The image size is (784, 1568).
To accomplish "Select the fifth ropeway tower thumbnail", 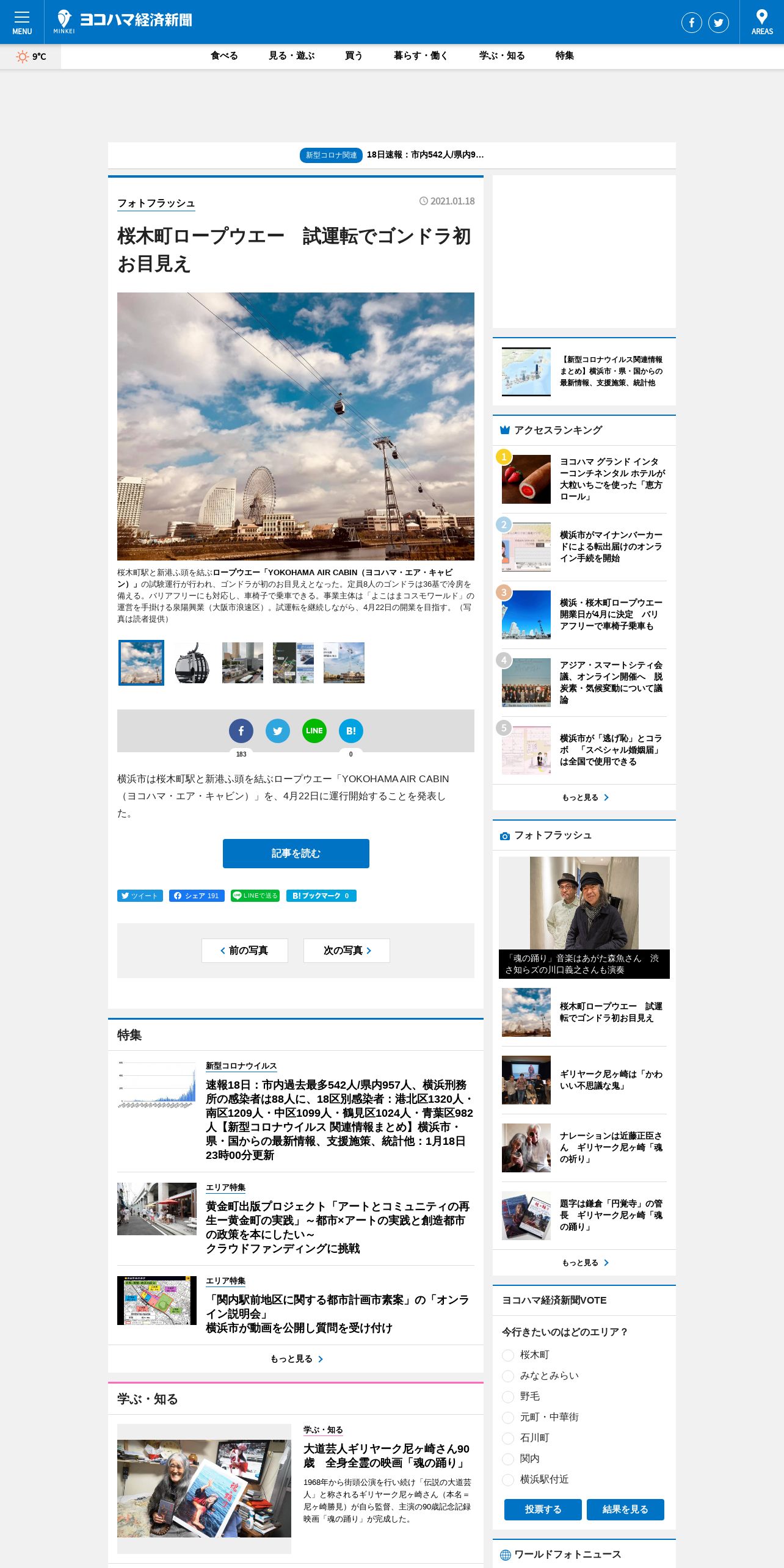I will 344,662.
